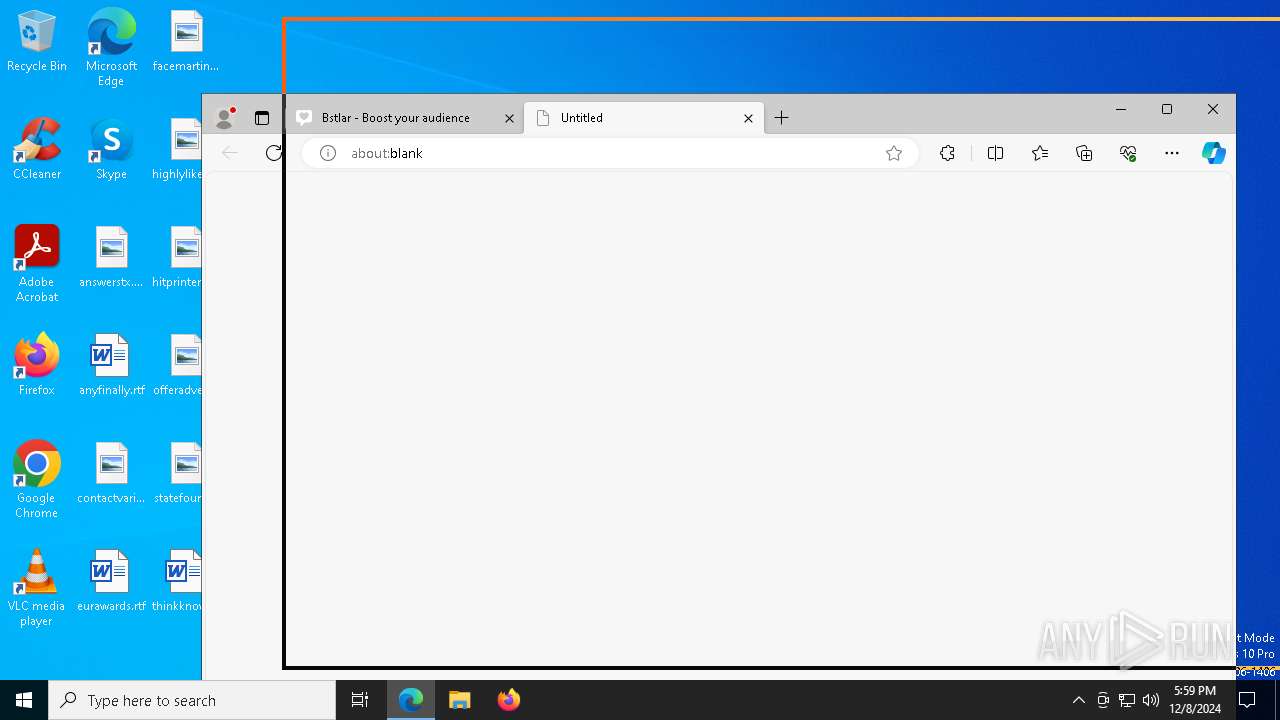Open the tab actions menu icon
Viewport: 1280px width, 720px height.
tap(262, 118)
